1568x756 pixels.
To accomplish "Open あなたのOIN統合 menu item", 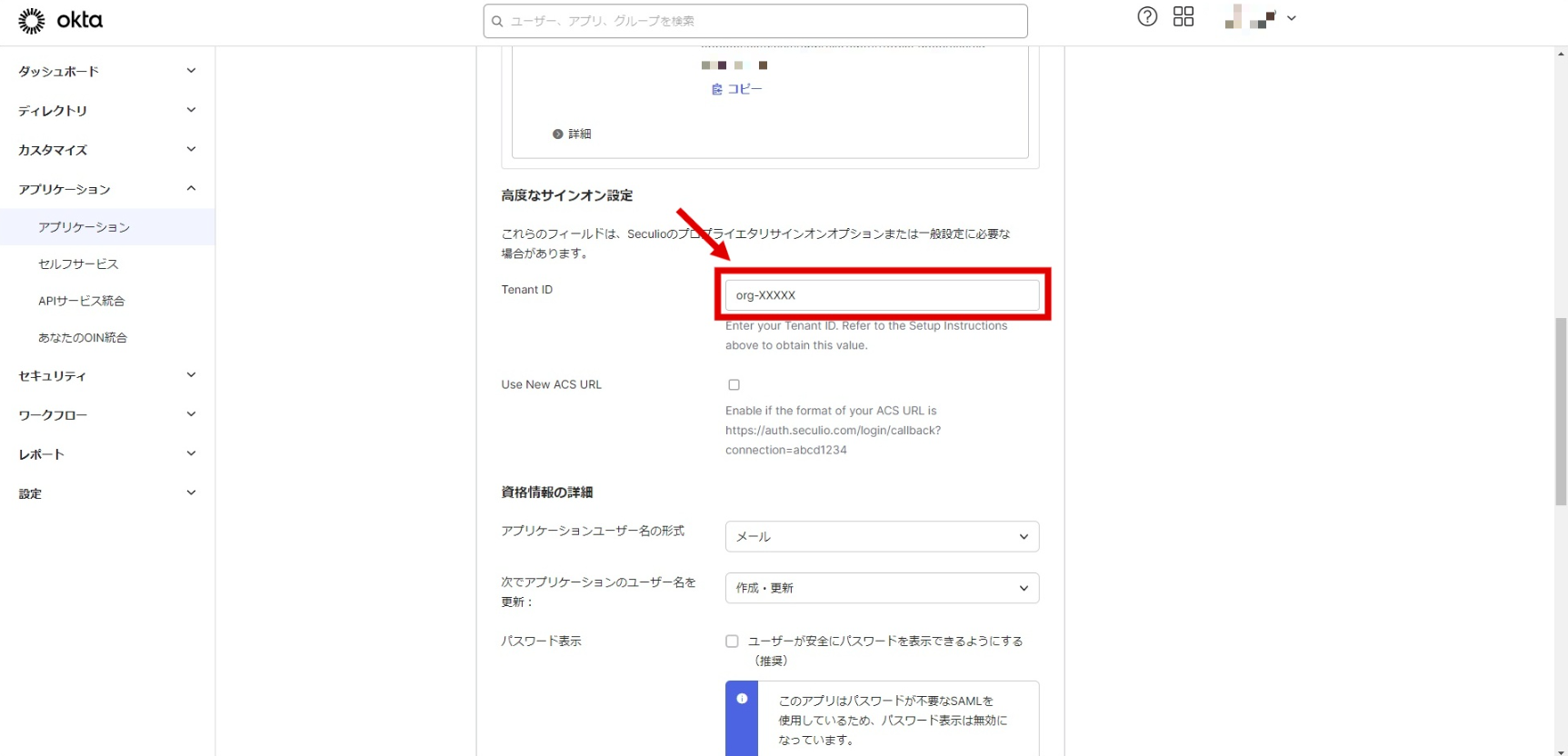I will pos(82,337).
